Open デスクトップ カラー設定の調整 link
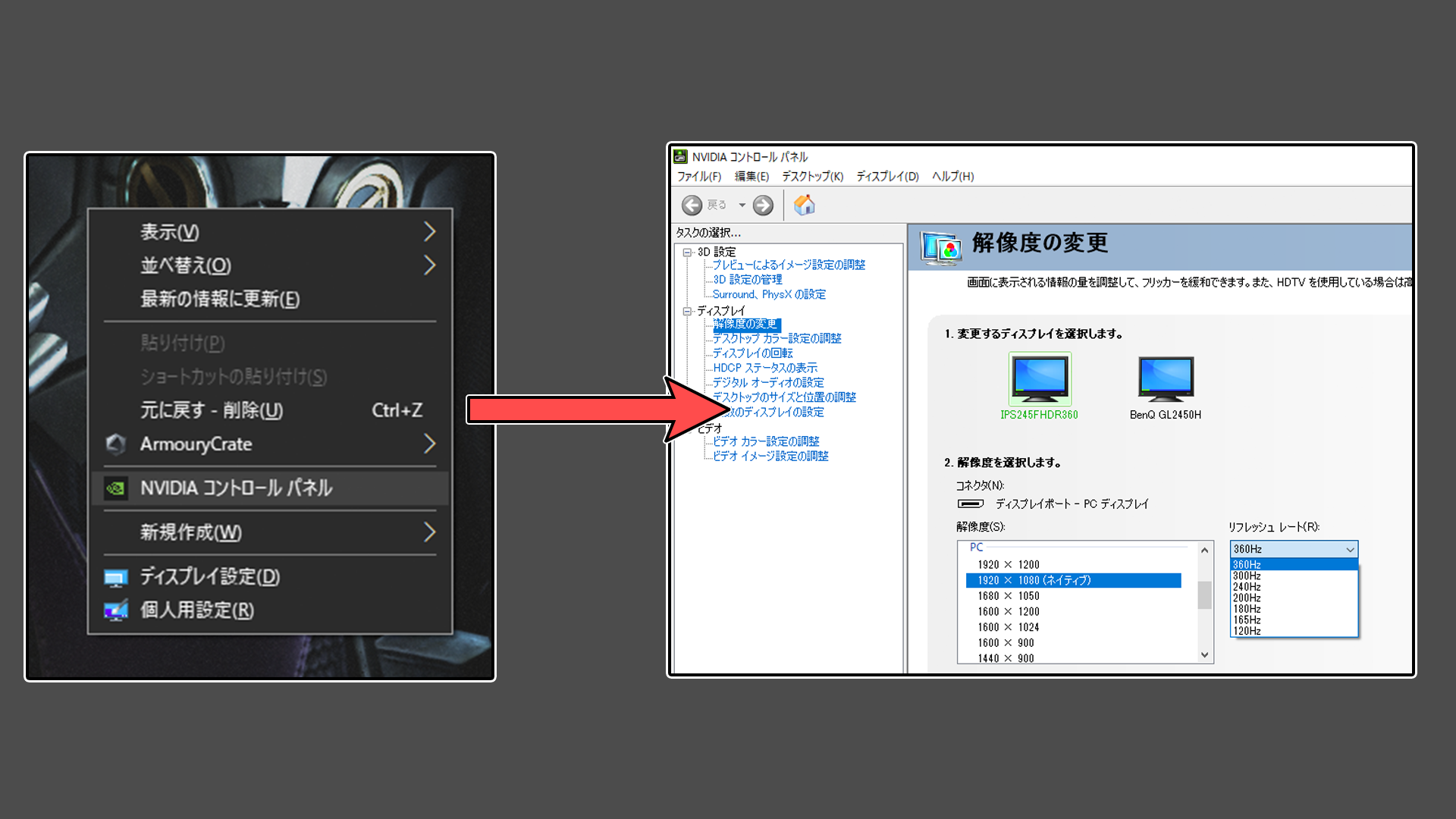 coord(777,338)
